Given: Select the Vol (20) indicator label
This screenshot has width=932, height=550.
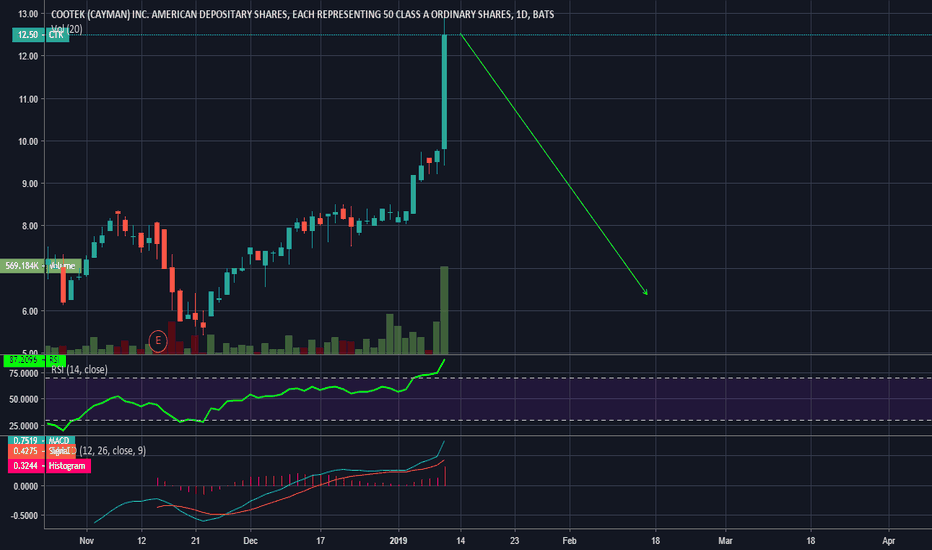Looking at the screenshot, I should coord(67,29).
